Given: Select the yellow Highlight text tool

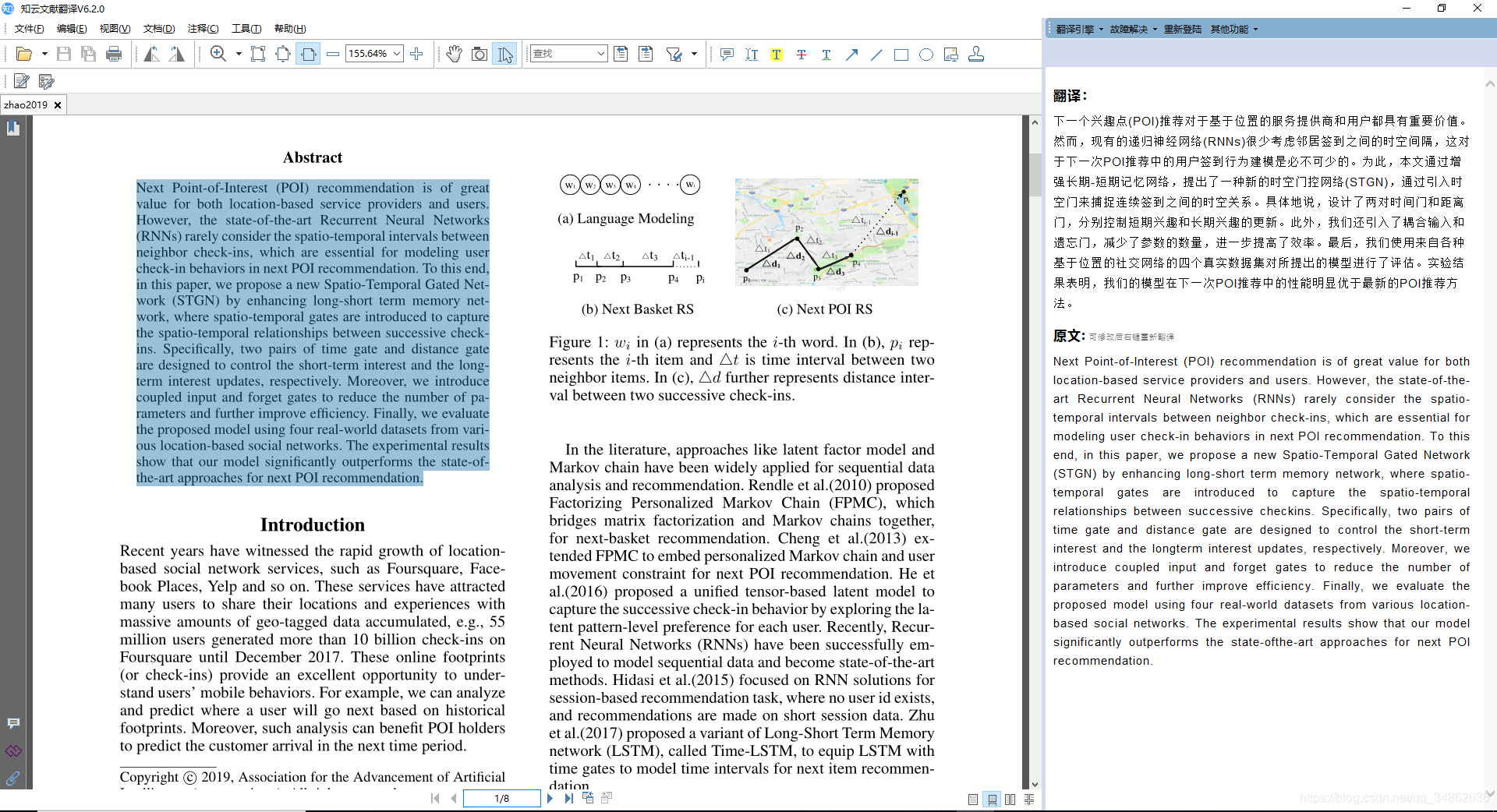Looking at the screenshot, I should [777, 54].
